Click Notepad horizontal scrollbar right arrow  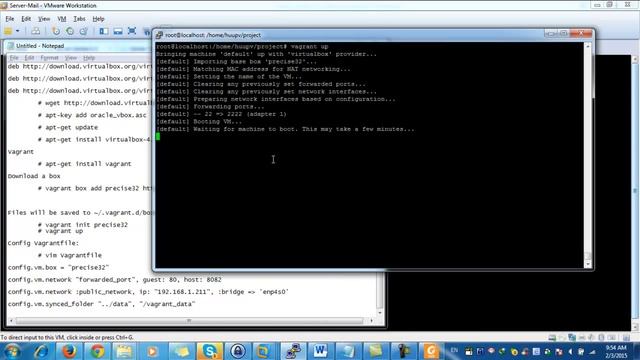[371, 321]
